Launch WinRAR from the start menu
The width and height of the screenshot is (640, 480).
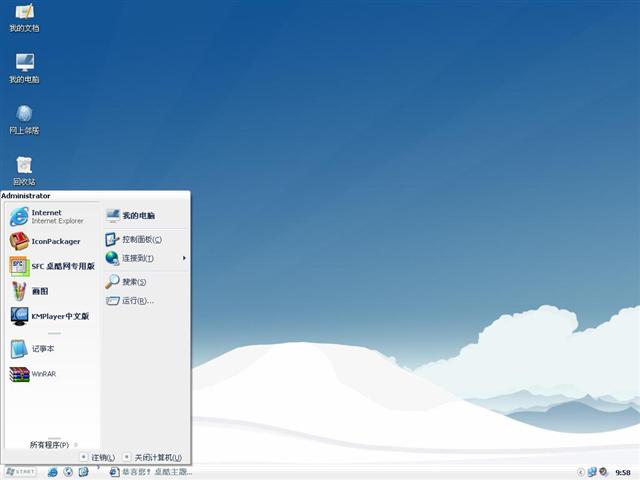52,374
